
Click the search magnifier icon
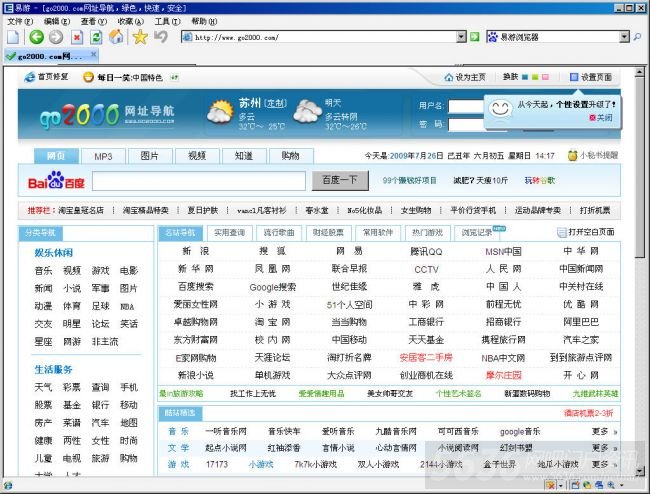[x=637, y=37]
